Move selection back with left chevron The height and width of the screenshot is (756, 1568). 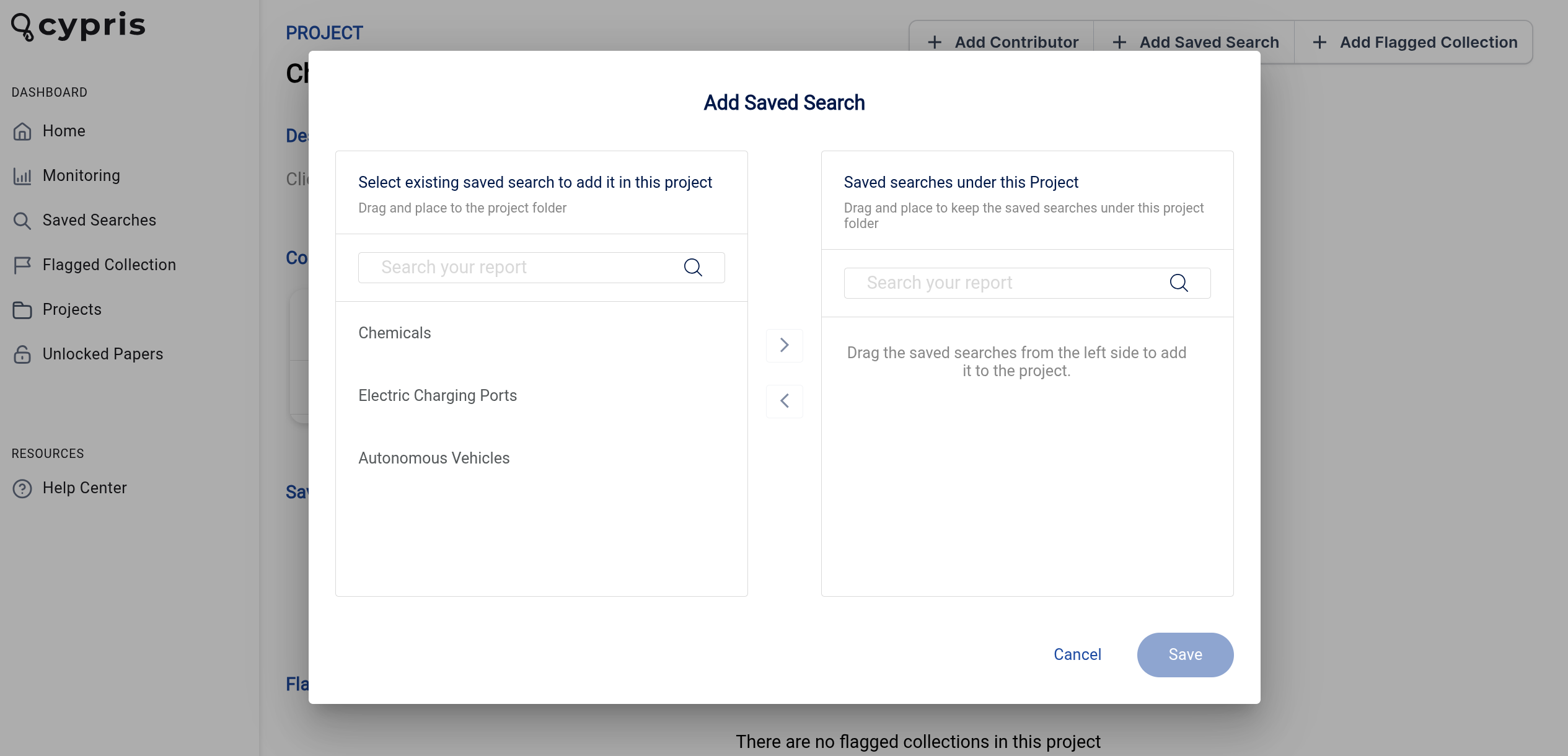click(785, 401)
